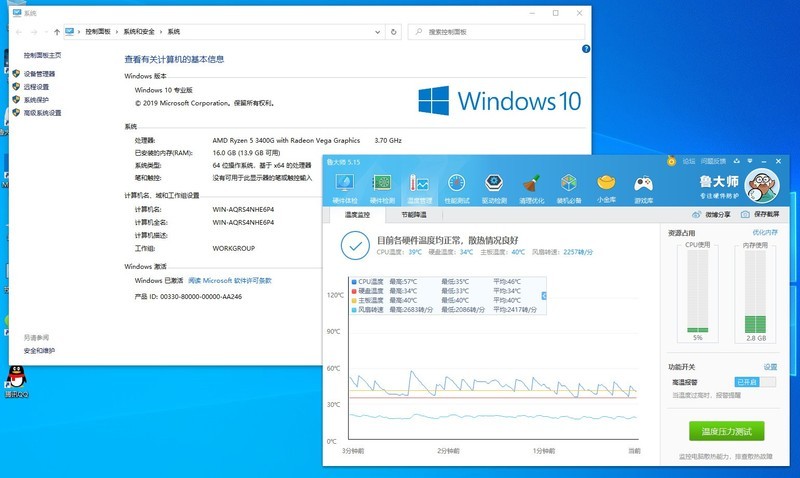800x478 pixels.
Task: Click the gold medal icon in Lu Master title bar
Action: tap(671, 161)
